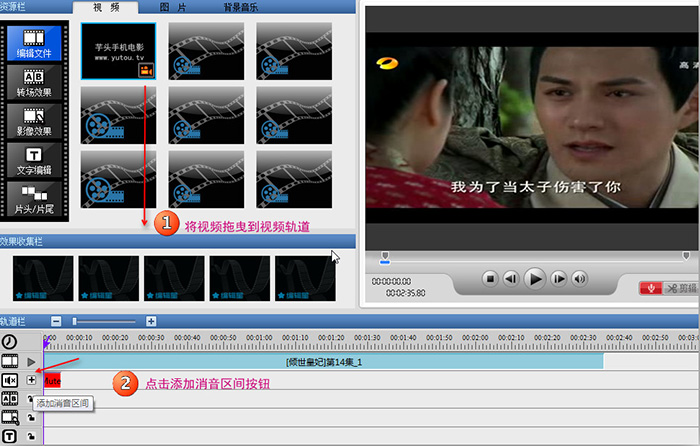Image resolution: width=700 pixels, height=446 pixels.
Task: Click the 00:01:00 mark on timeline ruler
Action: click(x=259, y=338)
